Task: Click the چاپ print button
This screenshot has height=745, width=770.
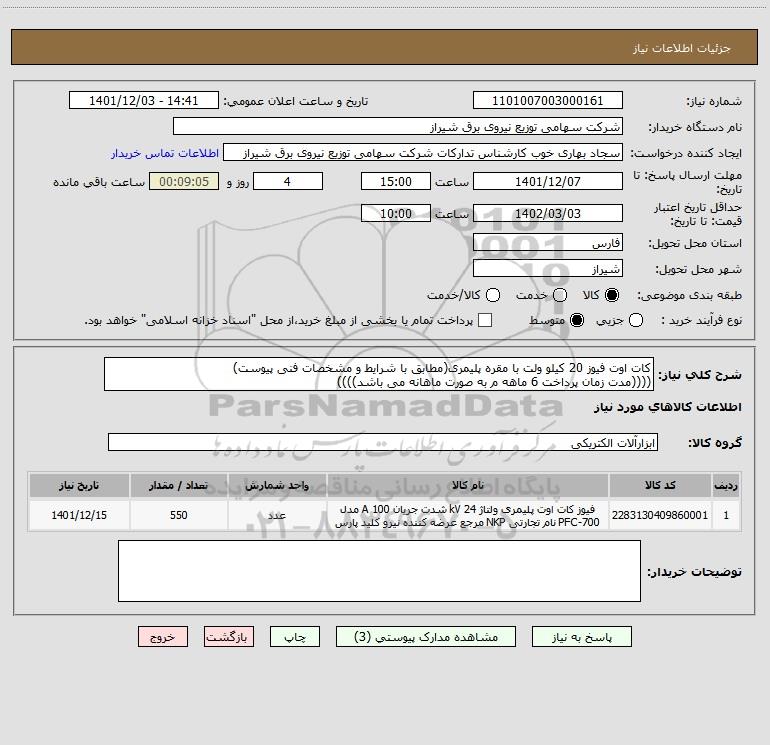Action: click(295, 637)
